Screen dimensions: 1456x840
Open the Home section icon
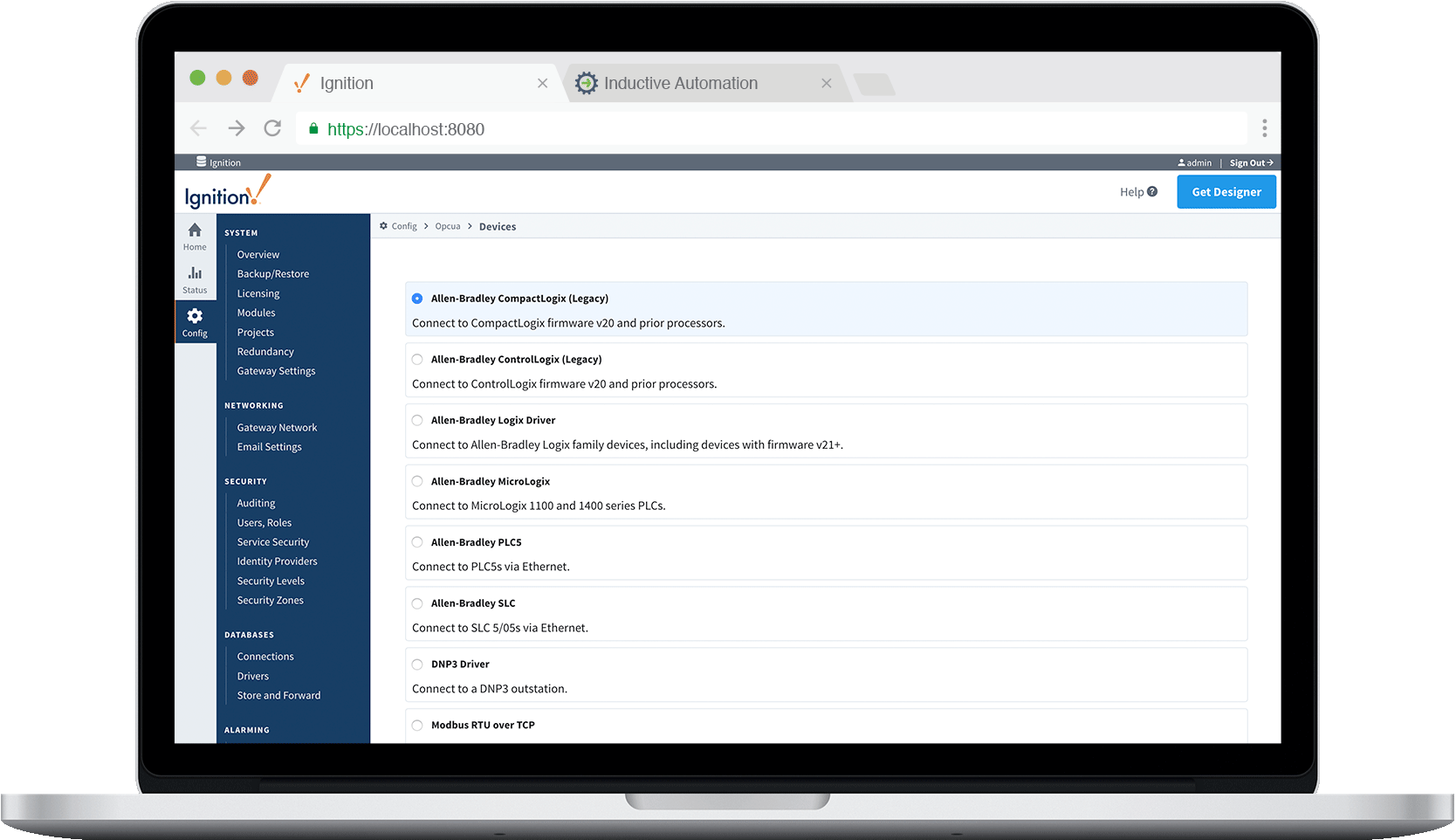pyautogui.click(x=195, y=231)
